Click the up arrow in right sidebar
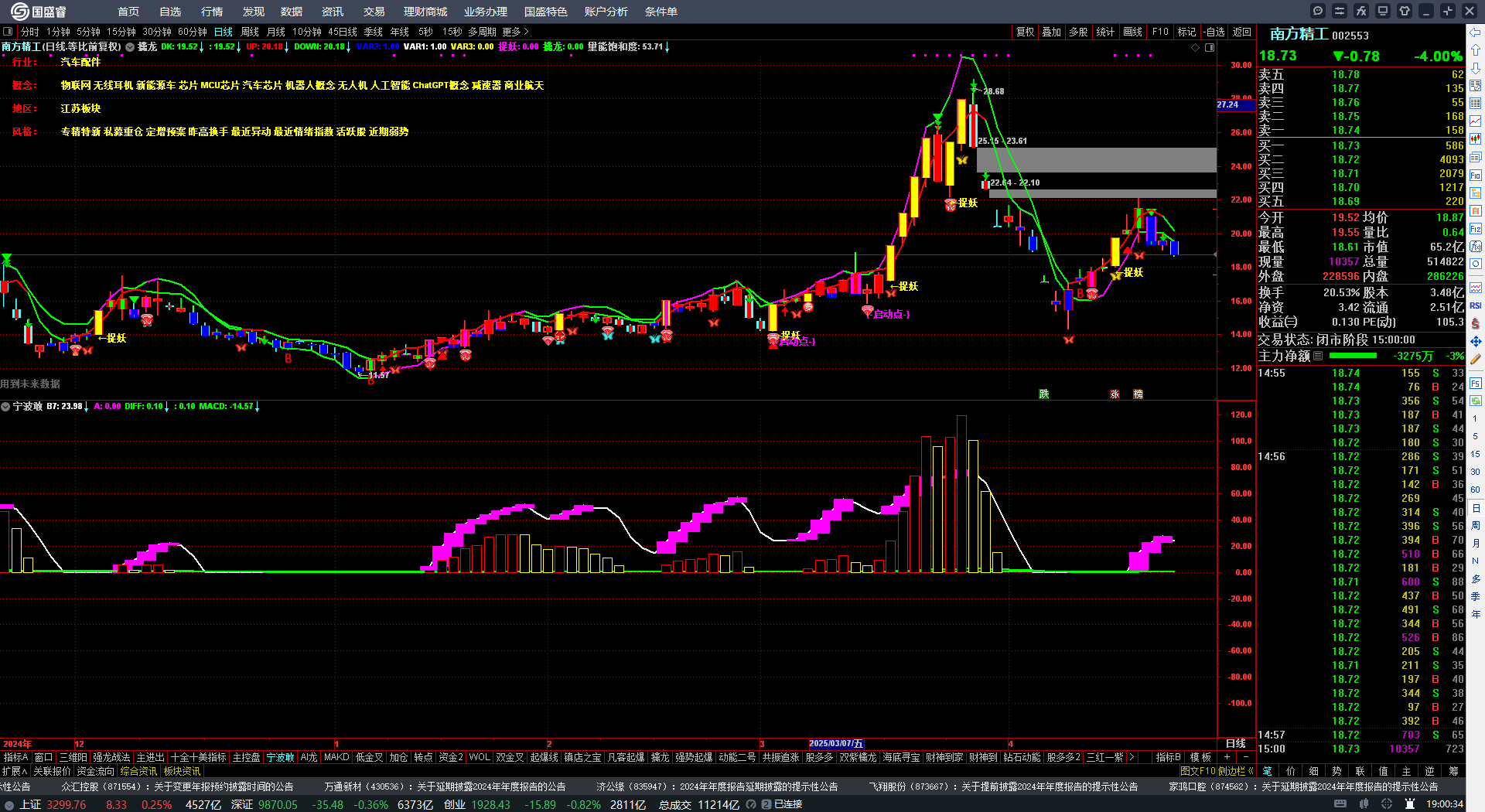Viewport: 1485px width, 812px height. pyautogui.click(x=1476, y=50)
